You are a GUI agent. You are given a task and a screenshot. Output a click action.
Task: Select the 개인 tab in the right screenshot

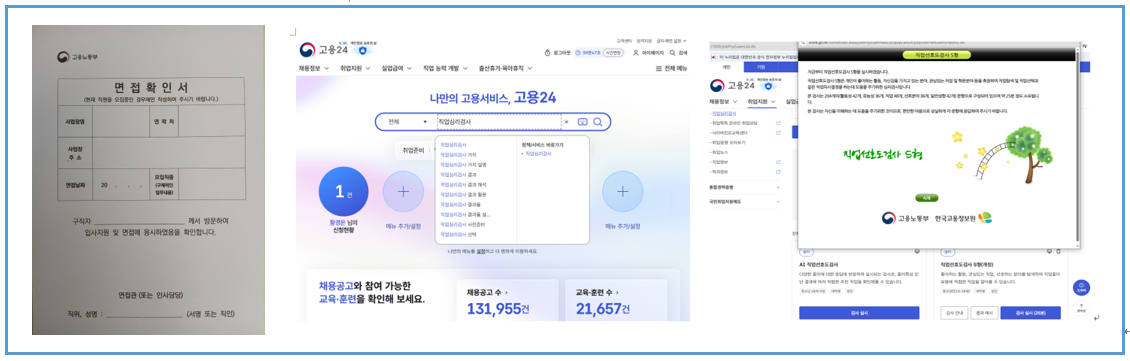coord(726,67)
